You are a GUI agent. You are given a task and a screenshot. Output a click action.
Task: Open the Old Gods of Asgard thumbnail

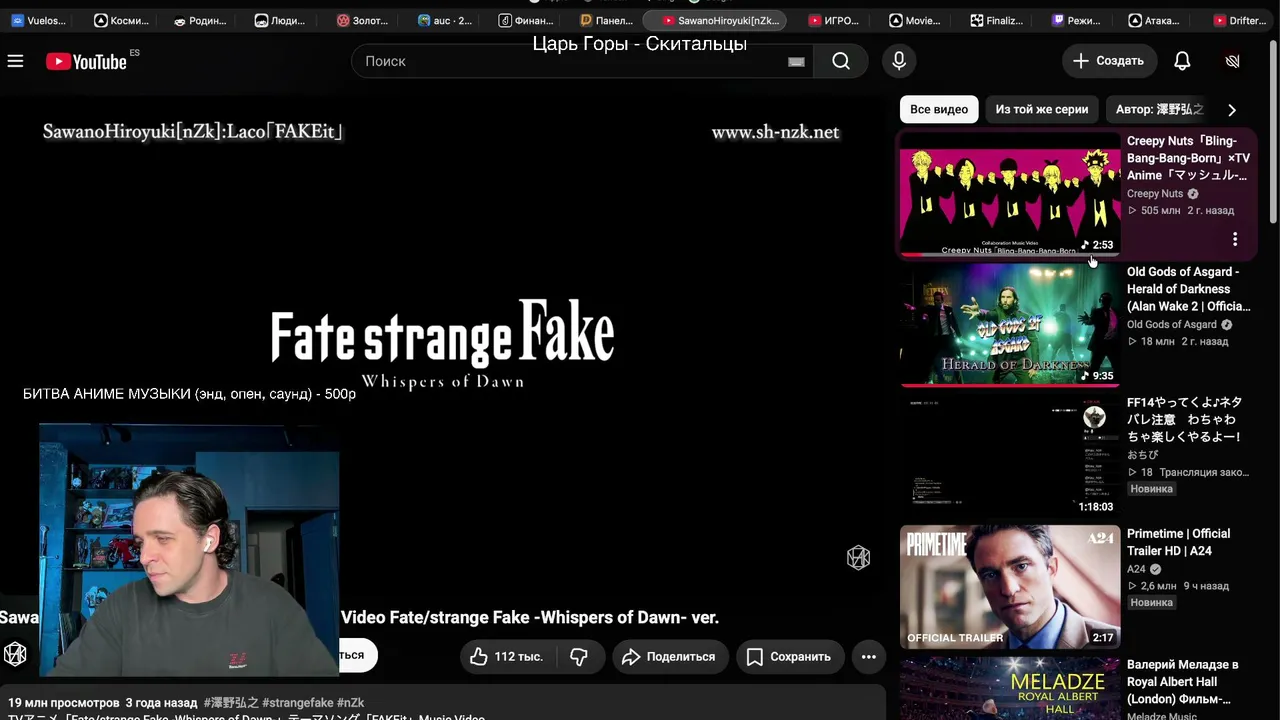1010,325
